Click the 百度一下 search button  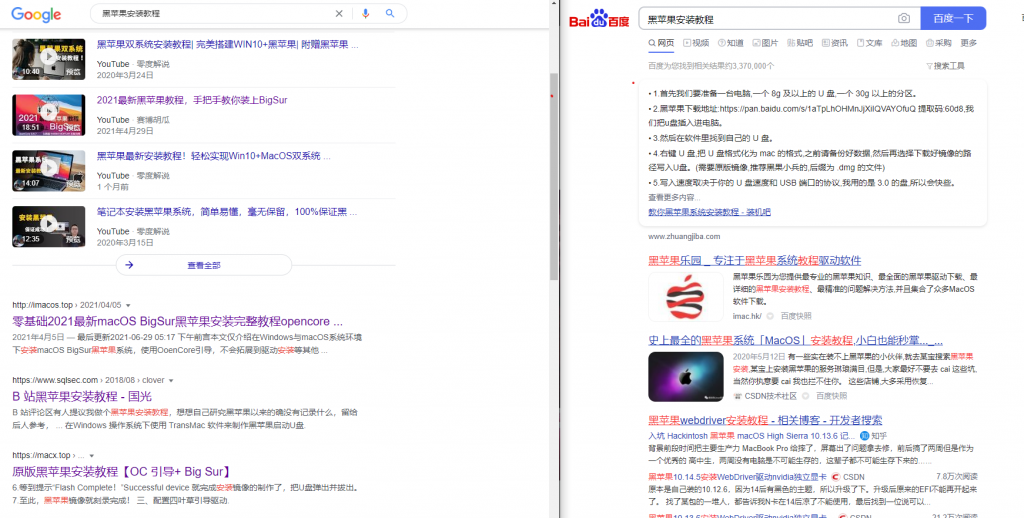(x=953, y=18)
